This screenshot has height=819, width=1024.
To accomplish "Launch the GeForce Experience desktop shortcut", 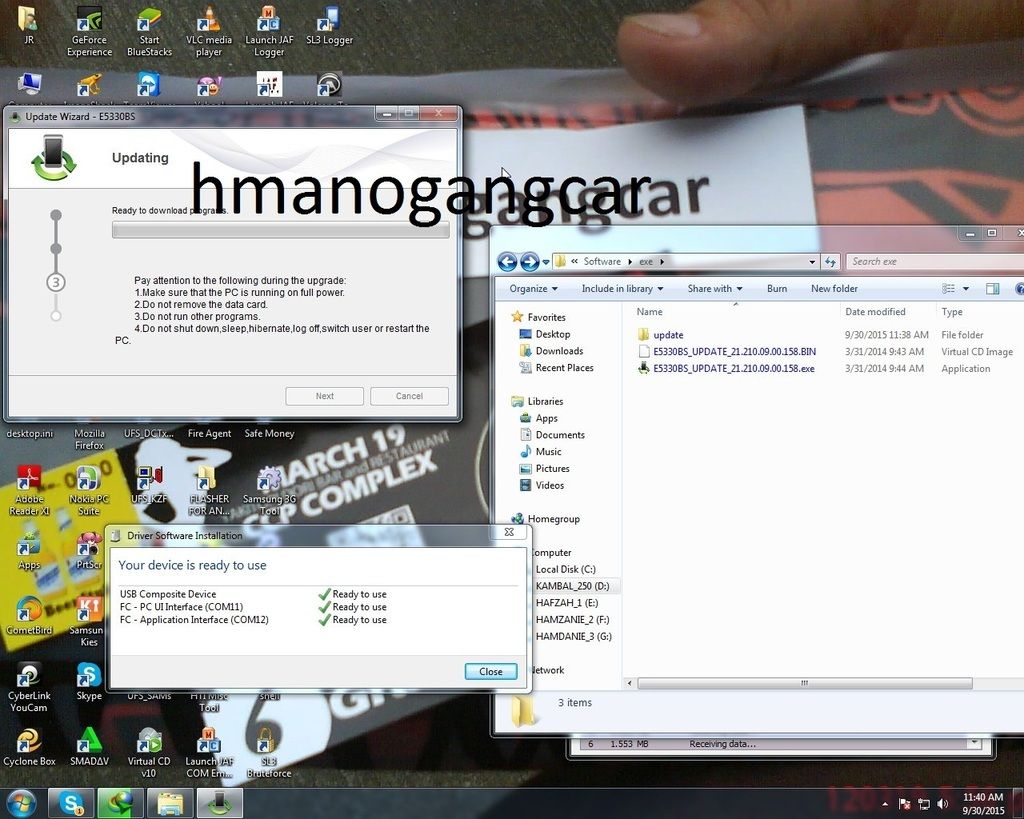I will point(89,22).
